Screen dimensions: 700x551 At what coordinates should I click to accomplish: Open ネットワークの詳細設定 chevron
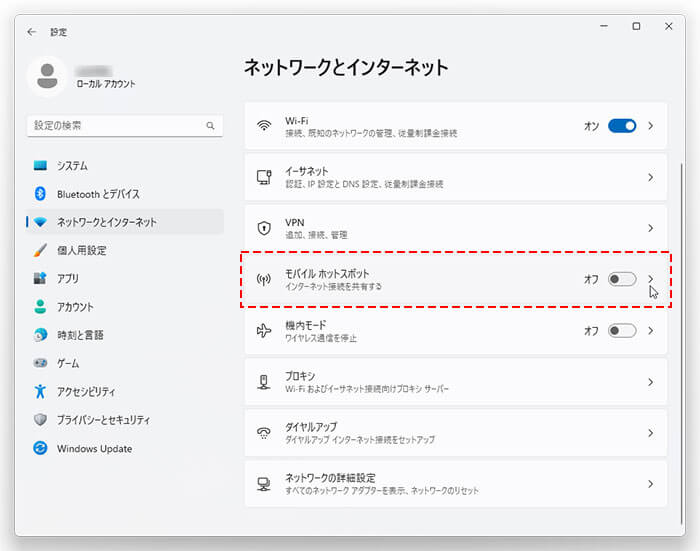coord(650,484)
